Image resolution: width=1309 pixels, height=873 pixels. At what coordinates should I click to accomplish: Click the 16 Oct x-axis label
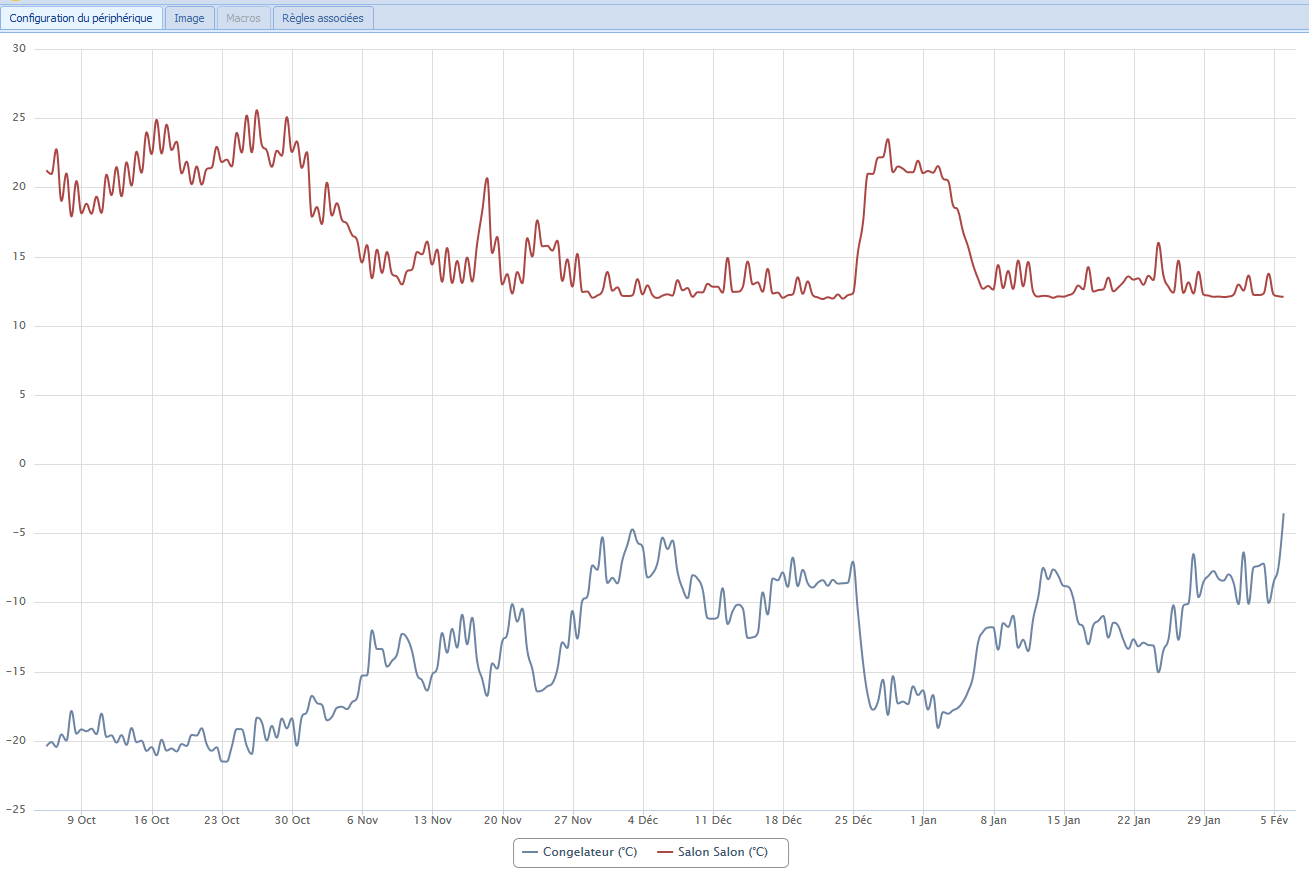pyautogui.click(x=152, y=820)
